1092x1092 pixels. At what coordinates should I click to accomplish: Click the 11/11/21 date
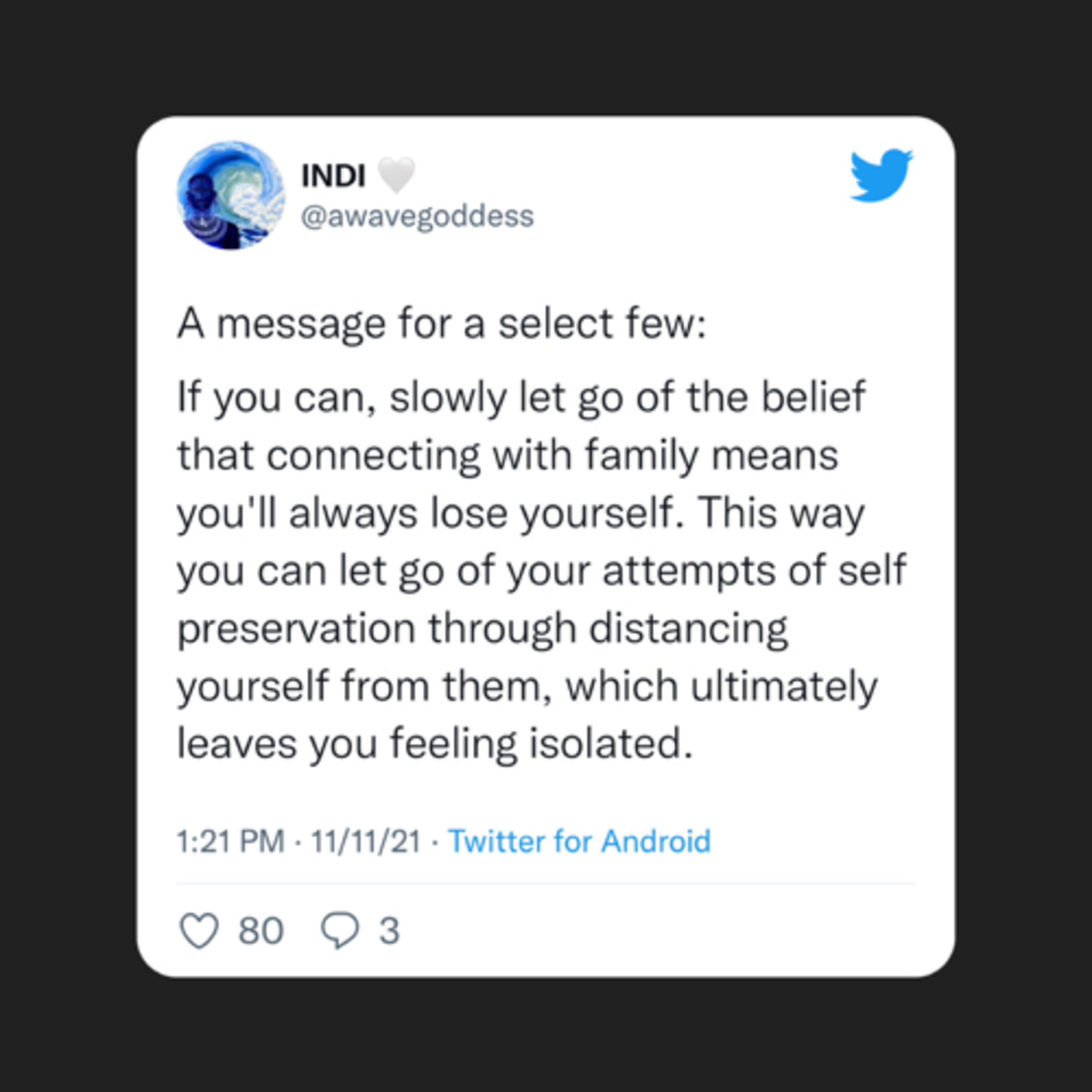tap(366, 841)
